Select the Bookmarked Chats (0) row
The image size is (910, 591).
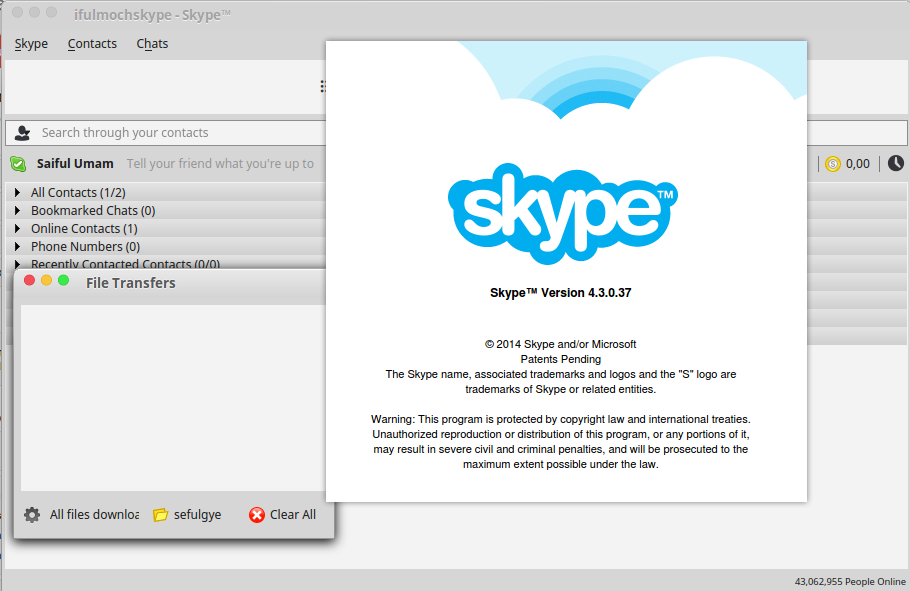[x=166, y=210]
